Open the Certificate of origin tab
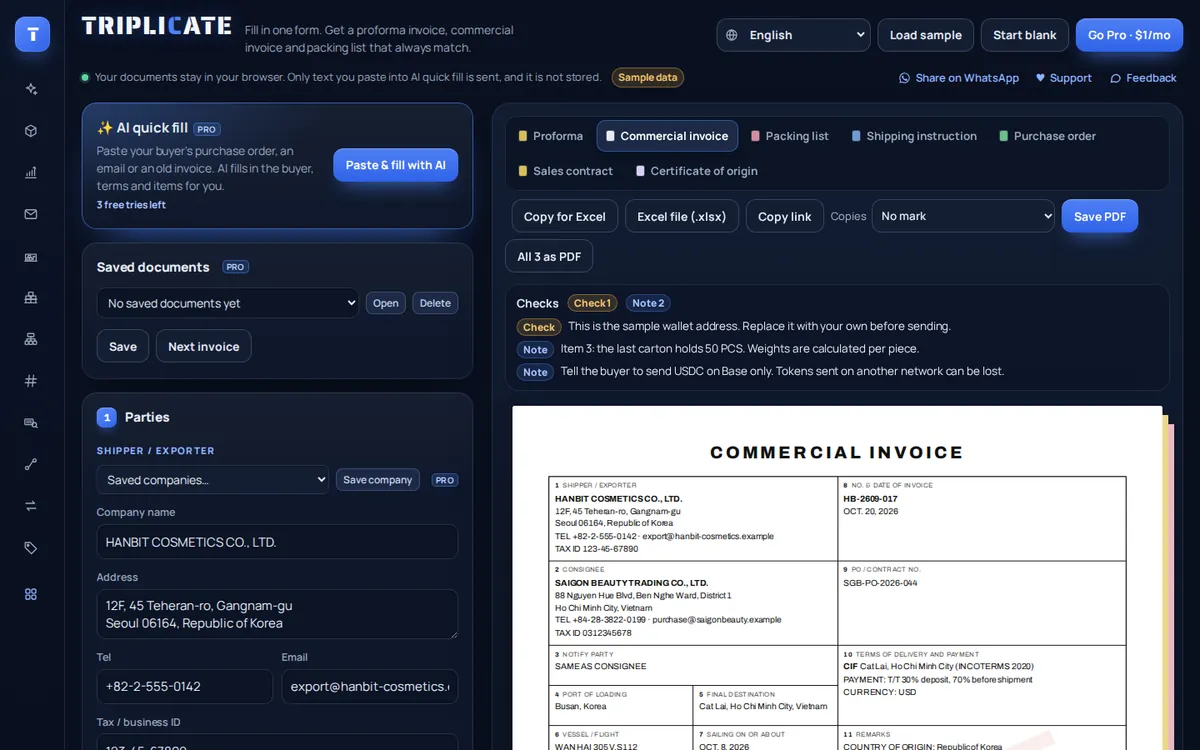 tap(697, 171)
